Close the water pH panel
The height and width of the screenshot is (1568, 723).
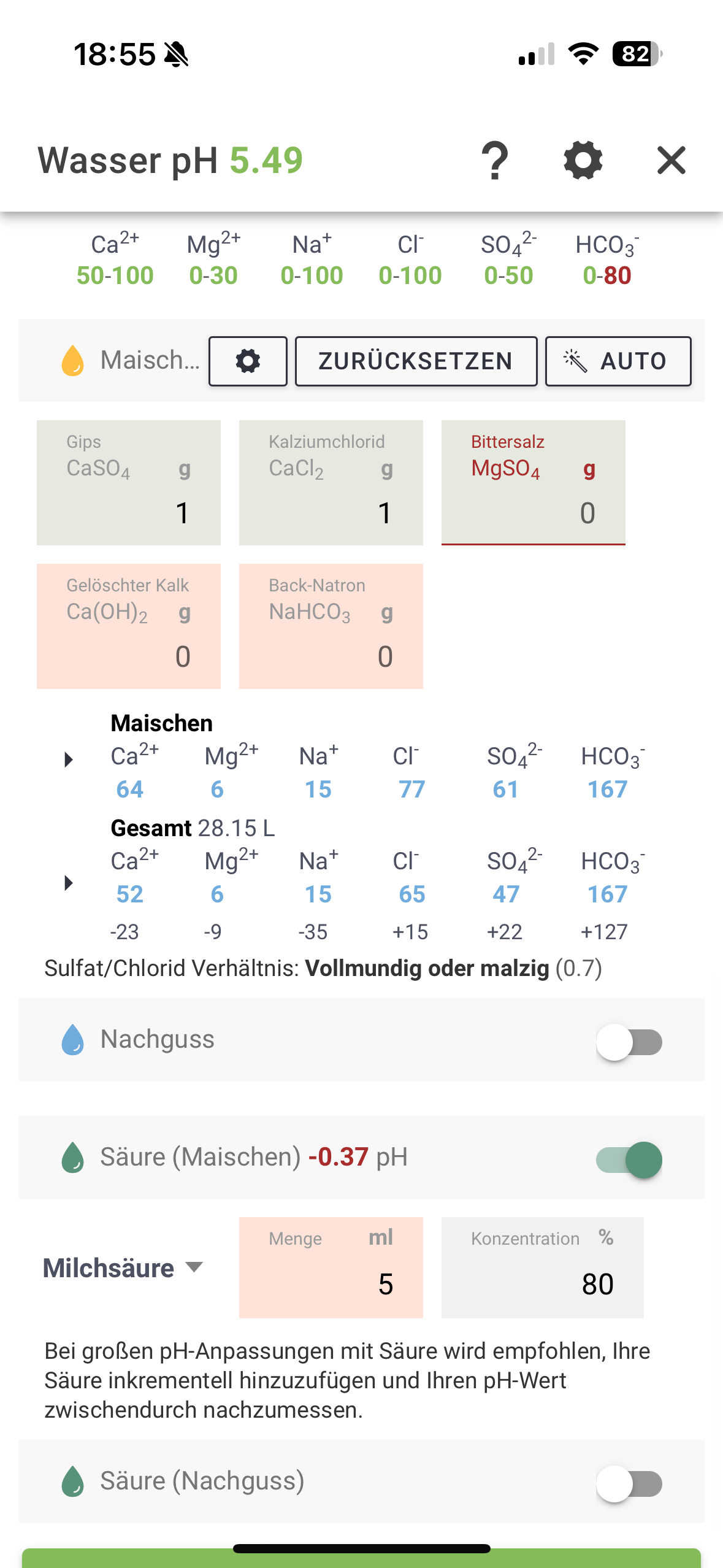coord(671,161)
